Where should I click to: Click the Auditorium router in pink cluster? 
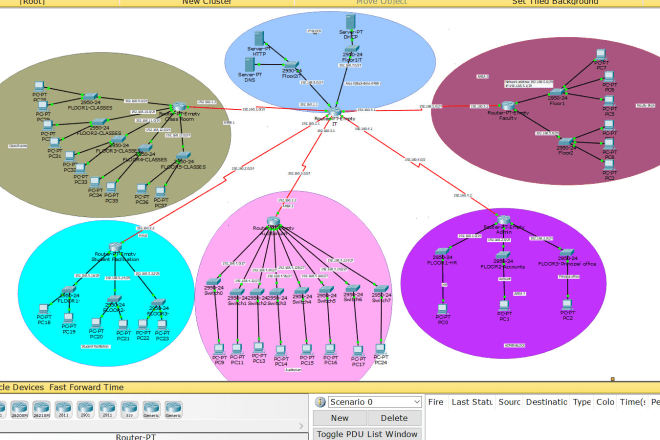tap(273, 221)
